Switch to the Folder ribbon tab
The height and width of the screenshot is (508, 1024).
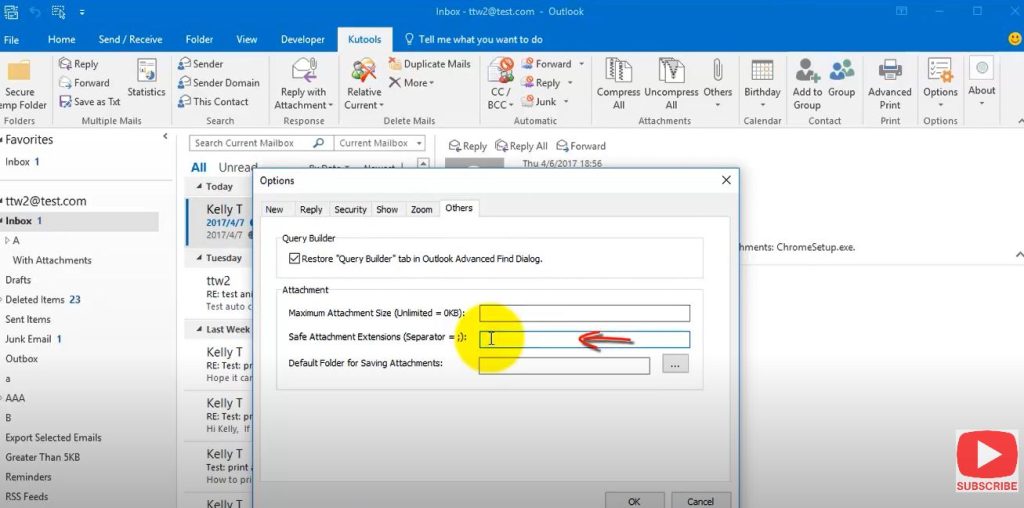[199, 39]
